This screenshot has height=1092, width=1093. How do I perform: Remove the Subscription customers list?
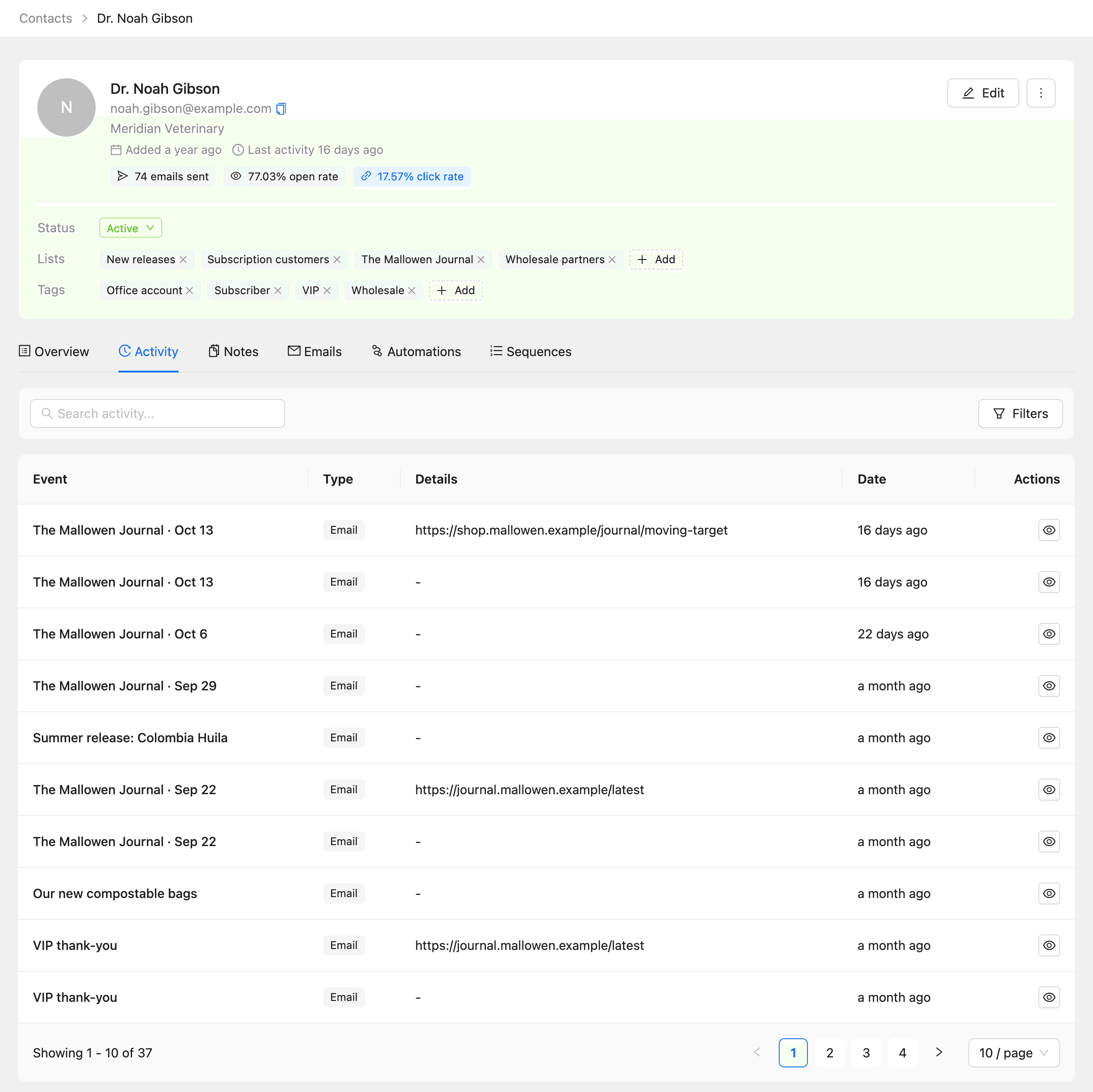[337, 260]
